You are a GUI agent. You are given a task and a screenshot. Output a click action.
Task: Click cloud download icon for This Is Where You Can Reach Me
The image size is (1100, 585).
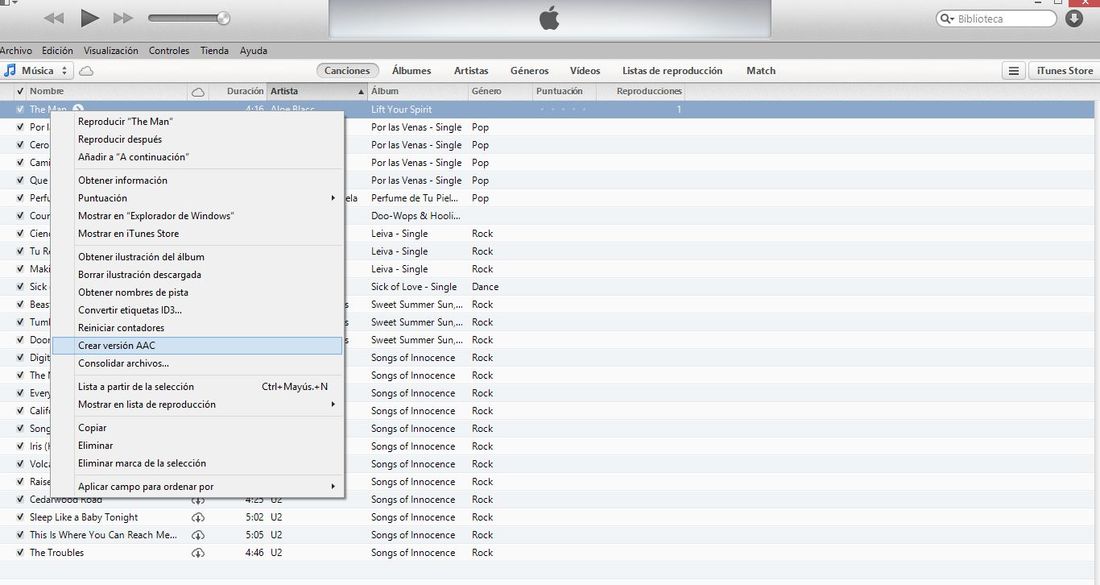(198, 535)
